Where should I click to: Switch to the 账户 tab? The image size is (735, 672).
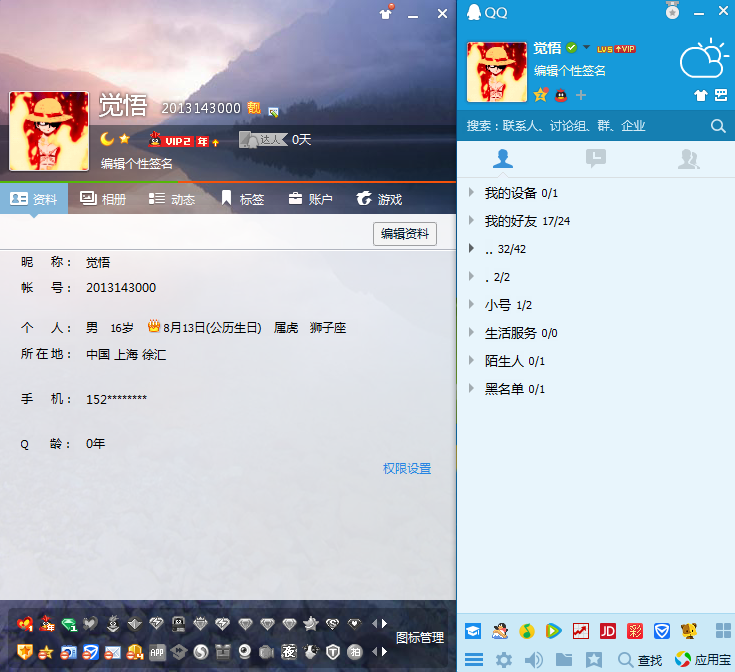pyautogui.click(x=311, y=199)
